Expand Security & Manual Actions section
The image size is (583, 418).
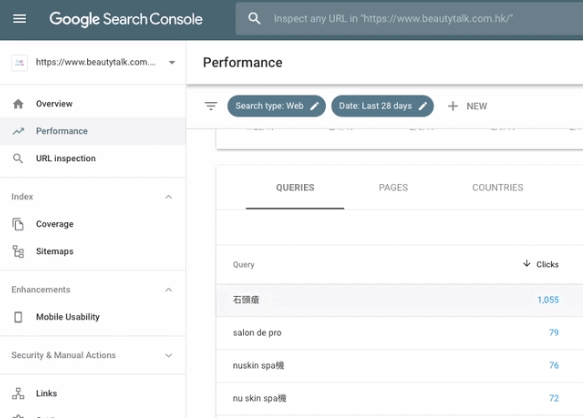tap(93, 355)
